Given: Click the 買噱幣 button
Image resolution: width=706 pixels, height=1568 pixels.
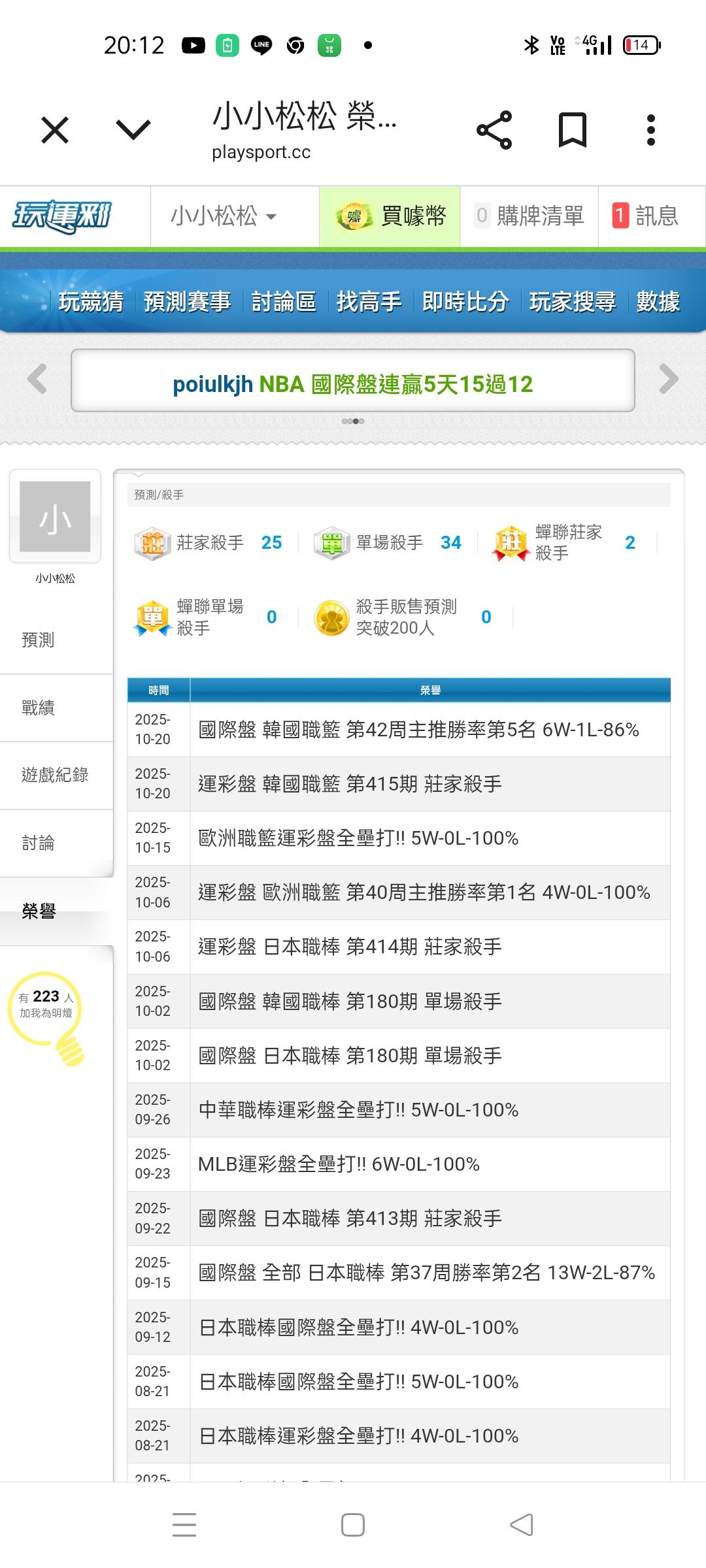Looking at the screenshot, I should click(x=390, y=216).
